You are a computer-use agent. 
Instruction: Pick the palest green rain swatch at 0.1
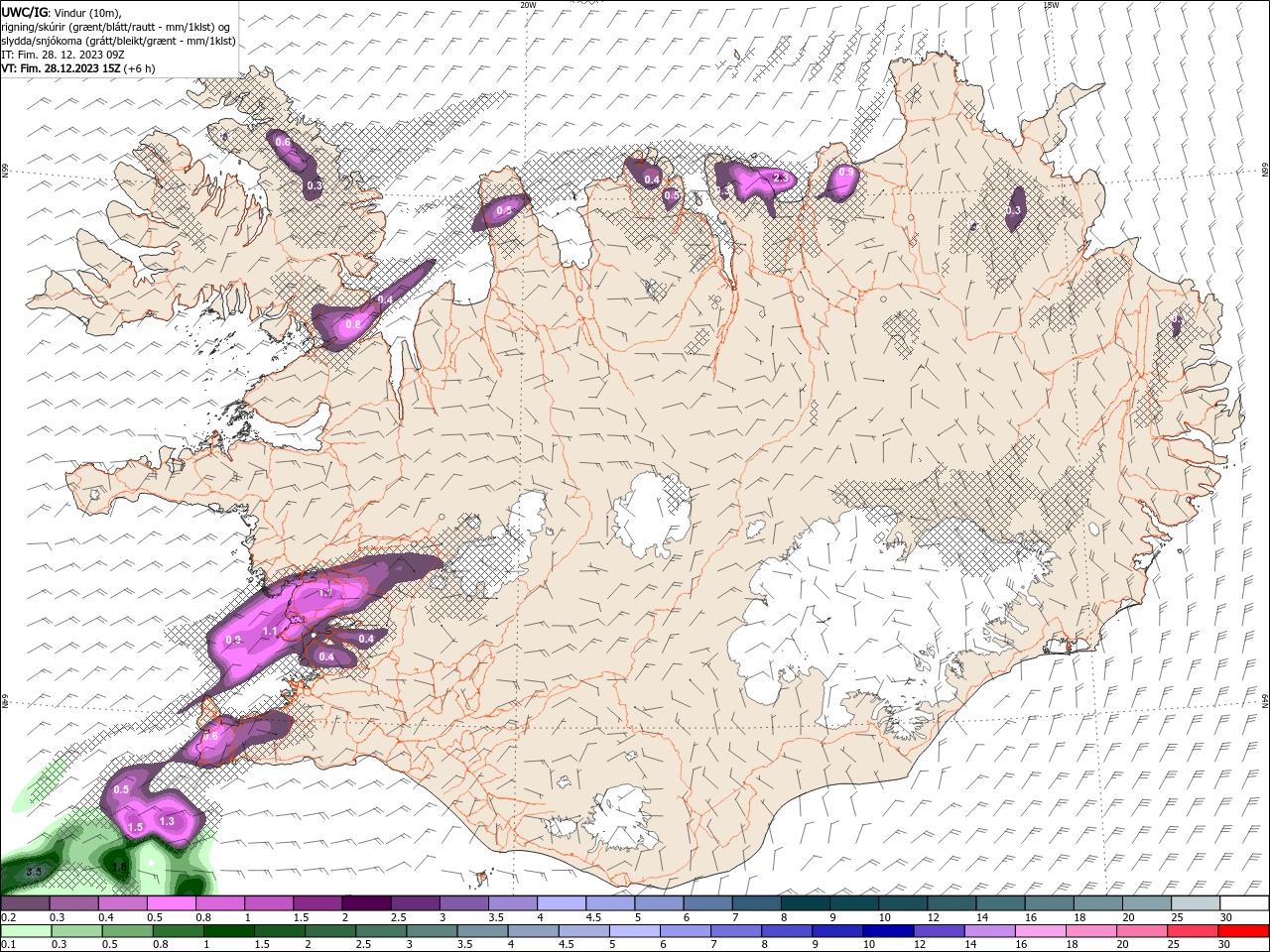tap(25, 931)
